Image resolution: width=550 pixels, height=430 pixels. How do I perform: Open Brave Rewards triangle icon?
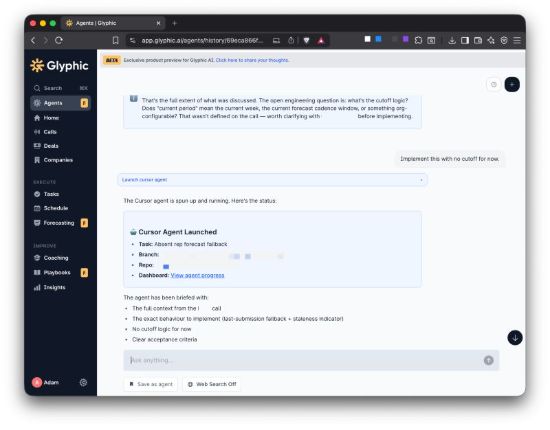[x=321, y=41]
